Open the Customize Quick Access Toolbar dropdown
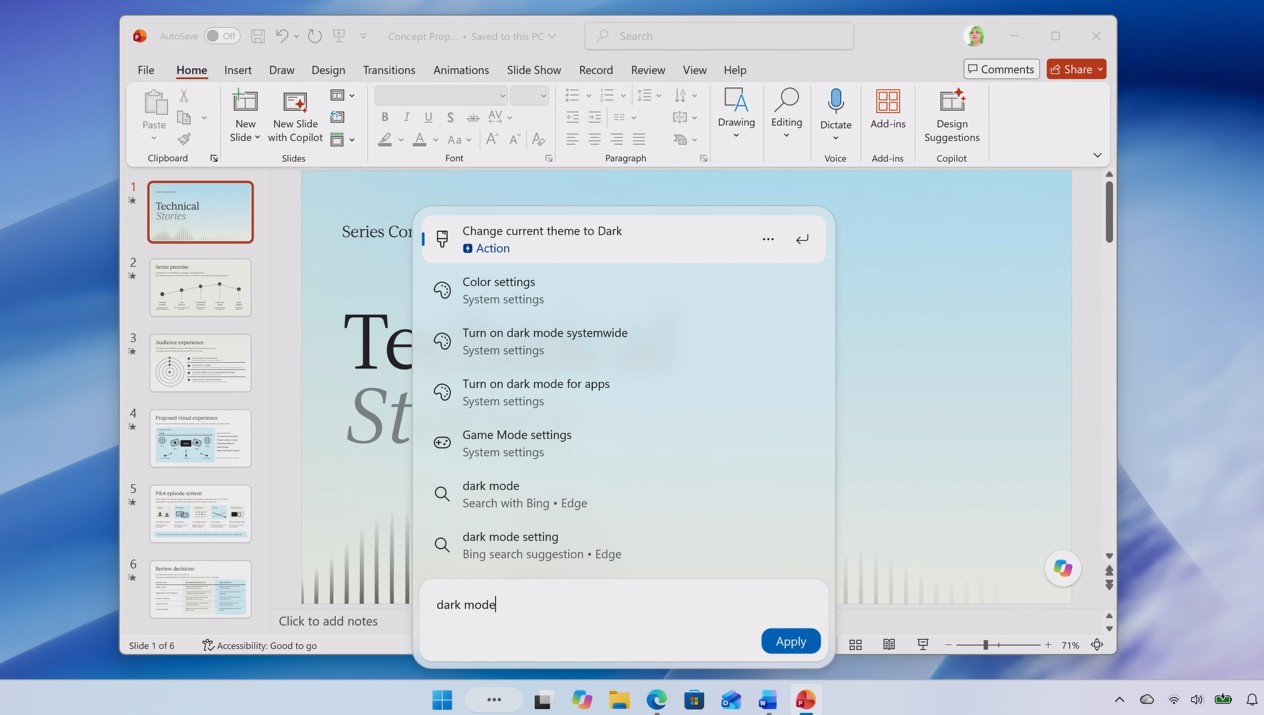 pos(363,36)
